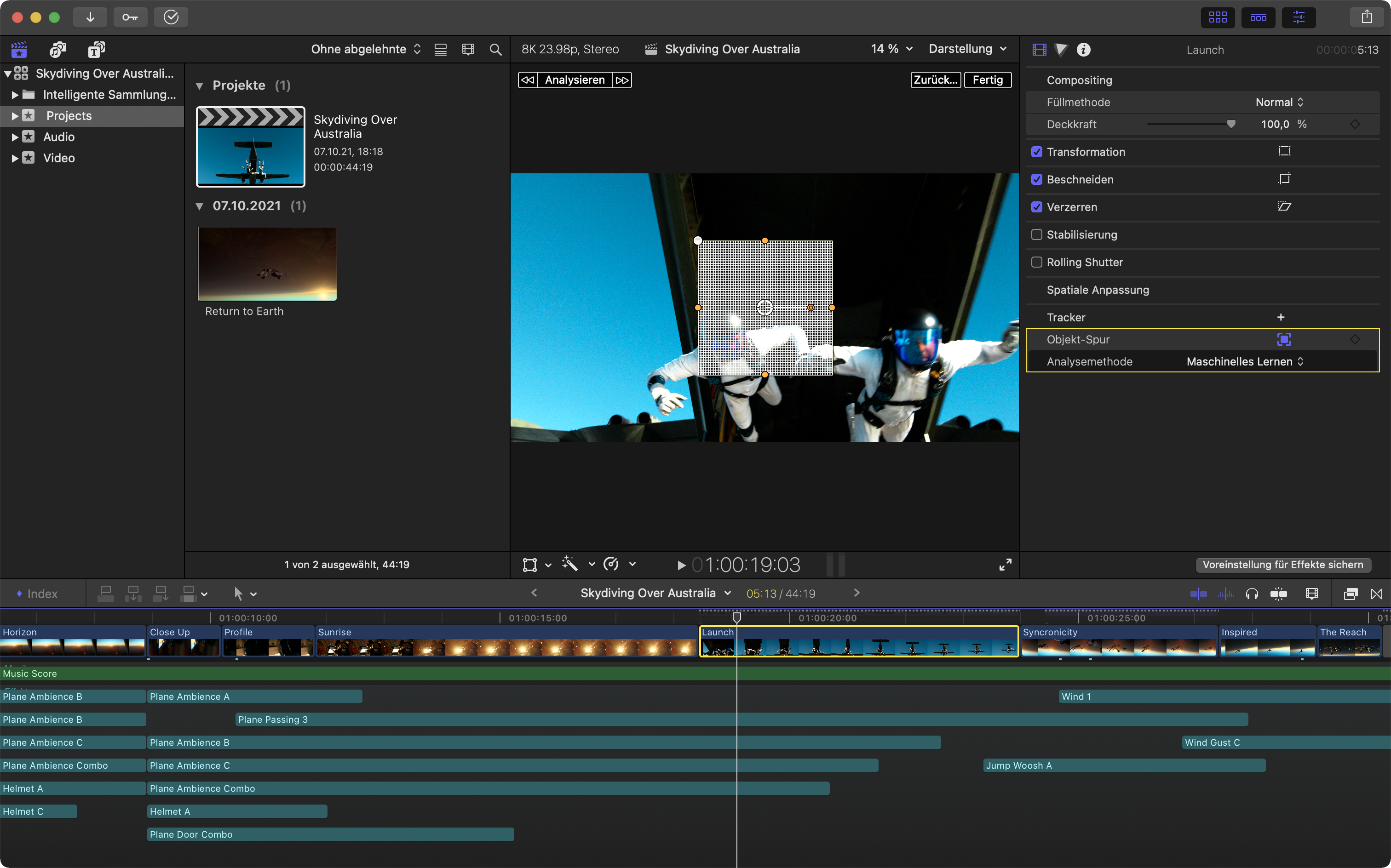Click the Analysieren button

click(575, 80)
